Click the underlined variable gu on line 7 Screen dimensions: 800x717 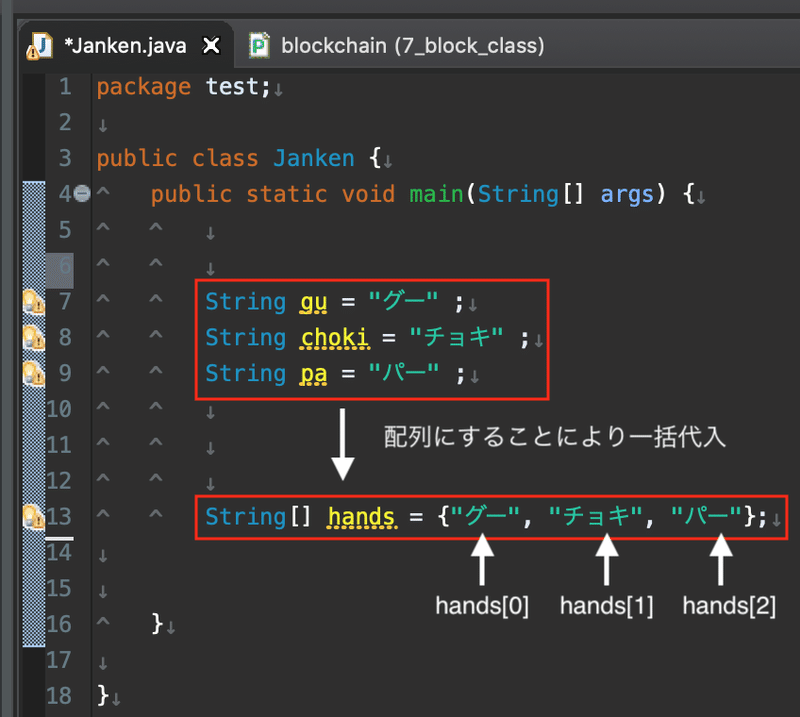[x=313, y=301]
